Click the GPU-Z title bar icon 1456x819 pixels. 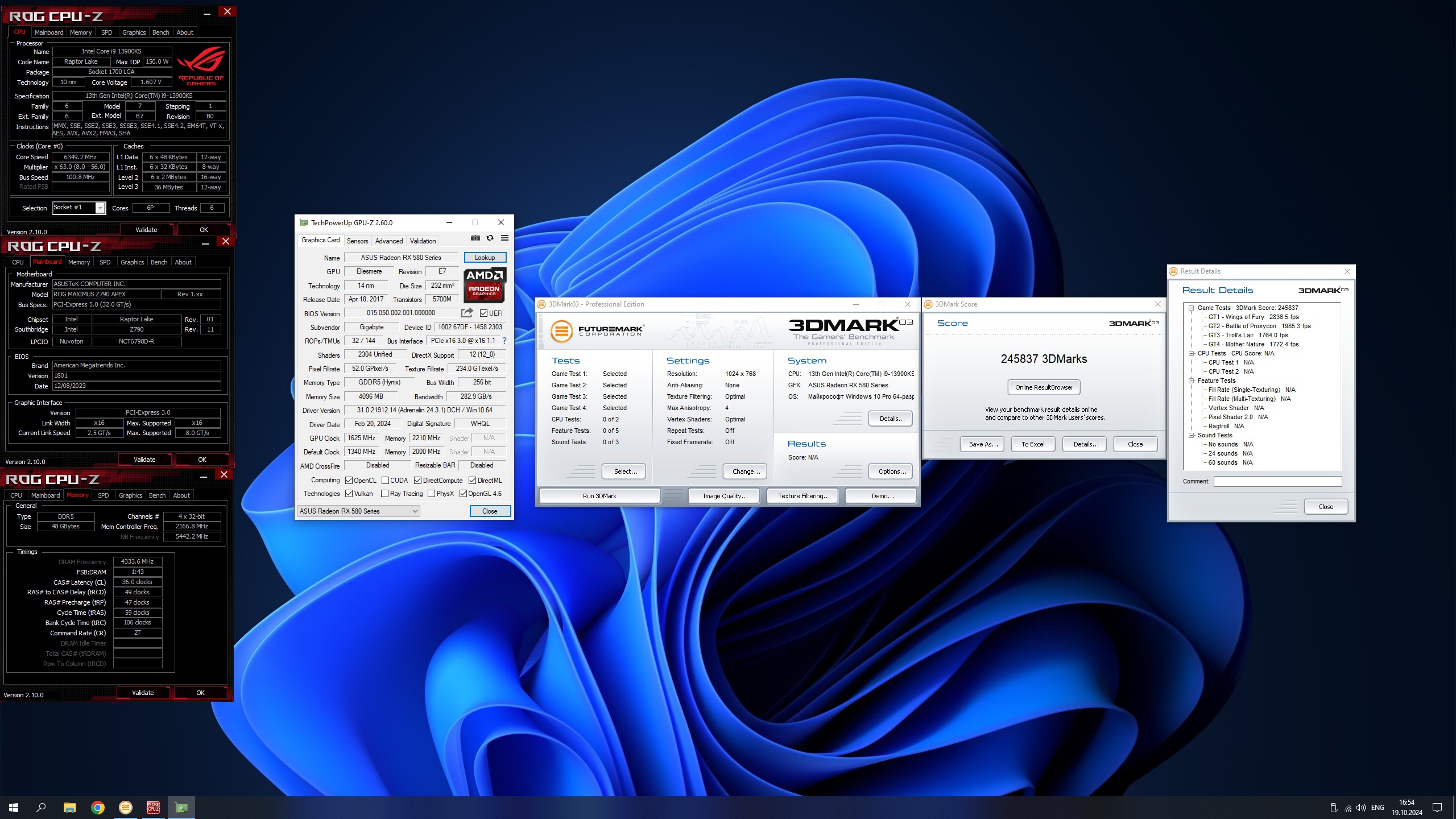coord(304,222)
